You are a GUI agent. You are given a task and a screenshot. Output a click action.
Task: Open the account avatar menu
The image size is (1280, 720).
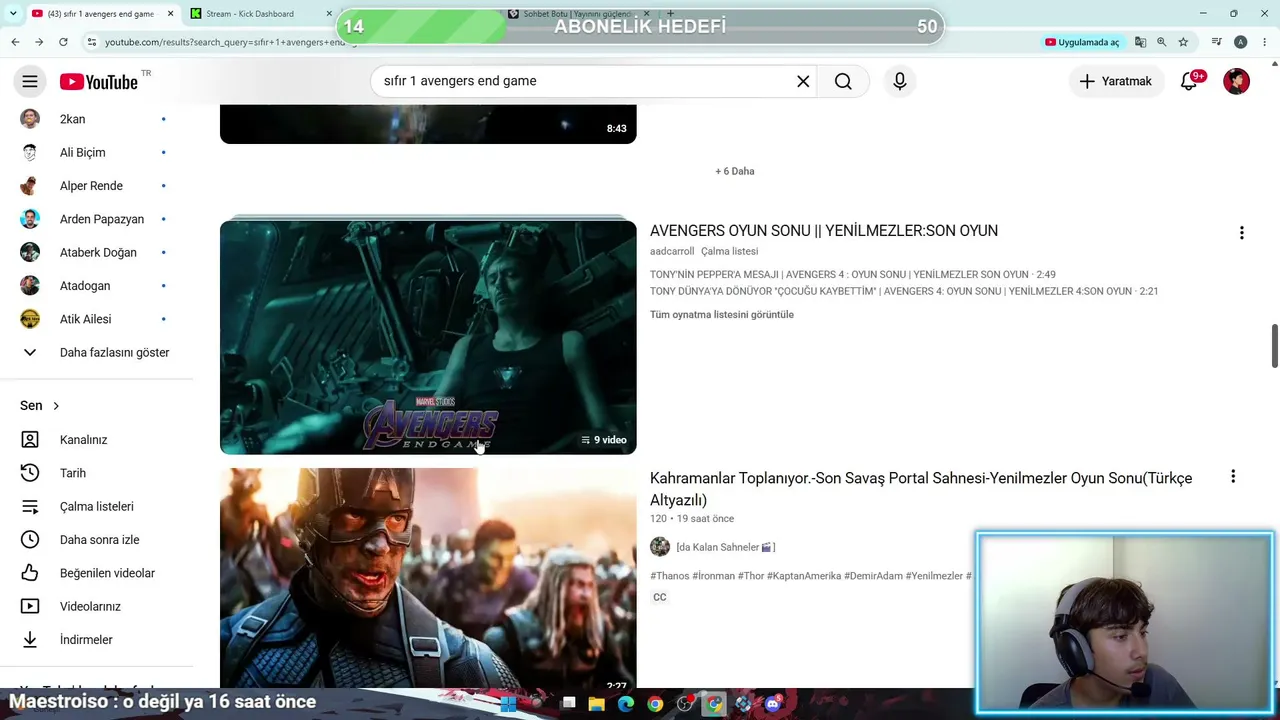coord(1236,81)
